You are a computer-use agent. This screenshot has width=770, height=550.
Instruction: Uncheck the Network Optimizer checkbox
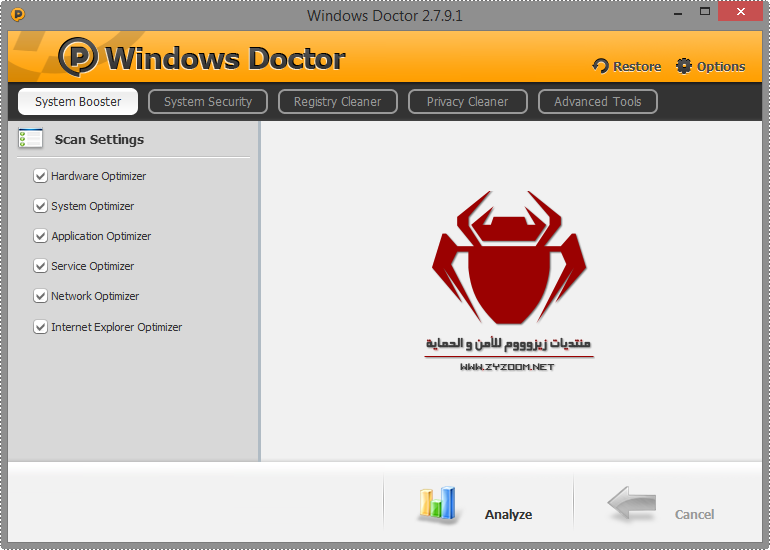(x=40, y=296)
